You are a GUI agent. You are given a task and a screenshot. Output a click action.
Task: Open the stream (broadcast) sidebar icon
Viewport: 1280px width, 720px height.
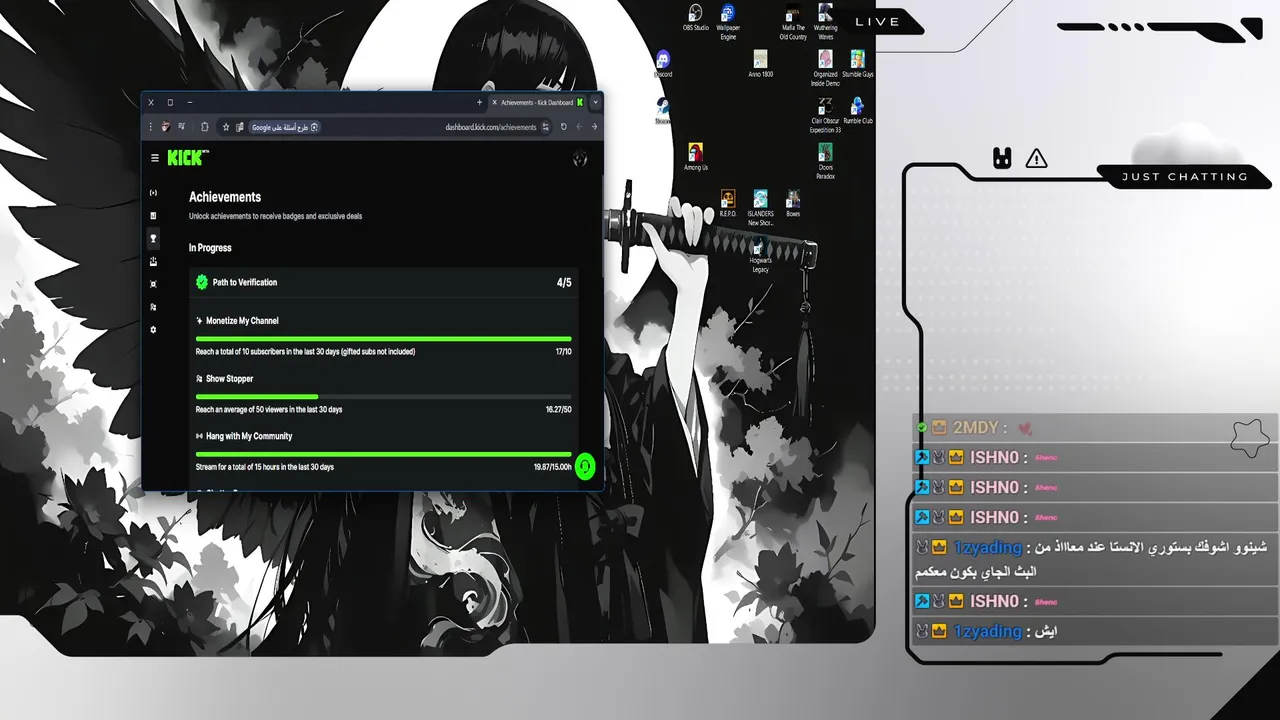[153, 193]
